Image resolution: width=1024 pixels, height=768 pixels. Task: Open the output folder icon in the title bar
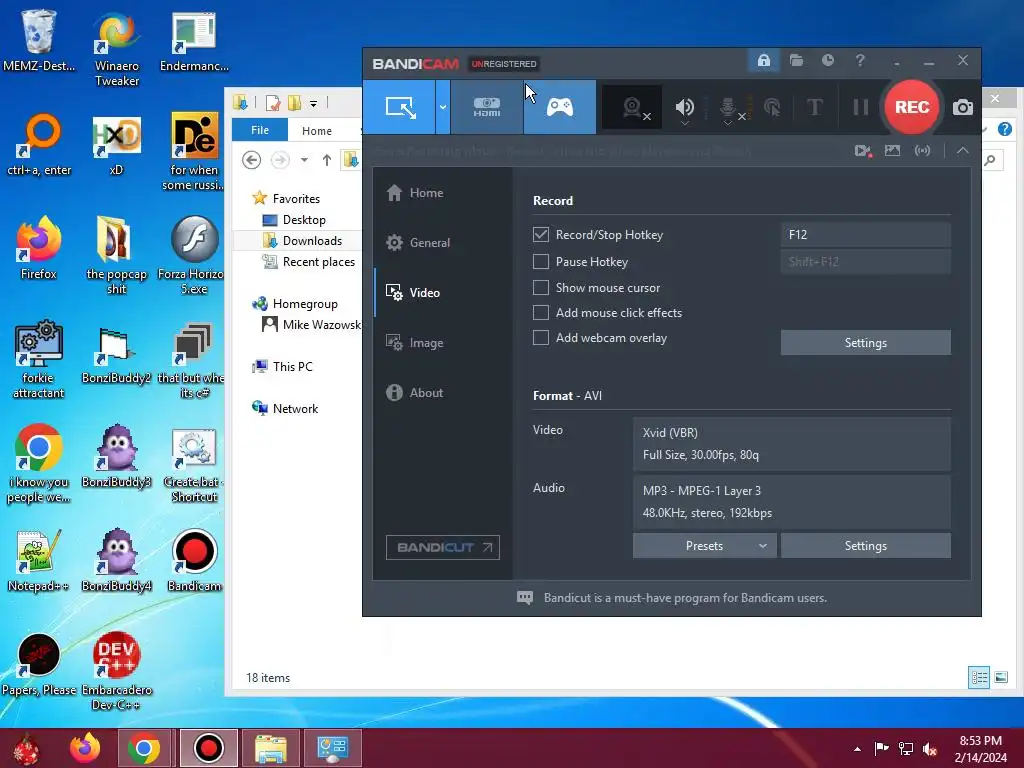tap(796, 61)
